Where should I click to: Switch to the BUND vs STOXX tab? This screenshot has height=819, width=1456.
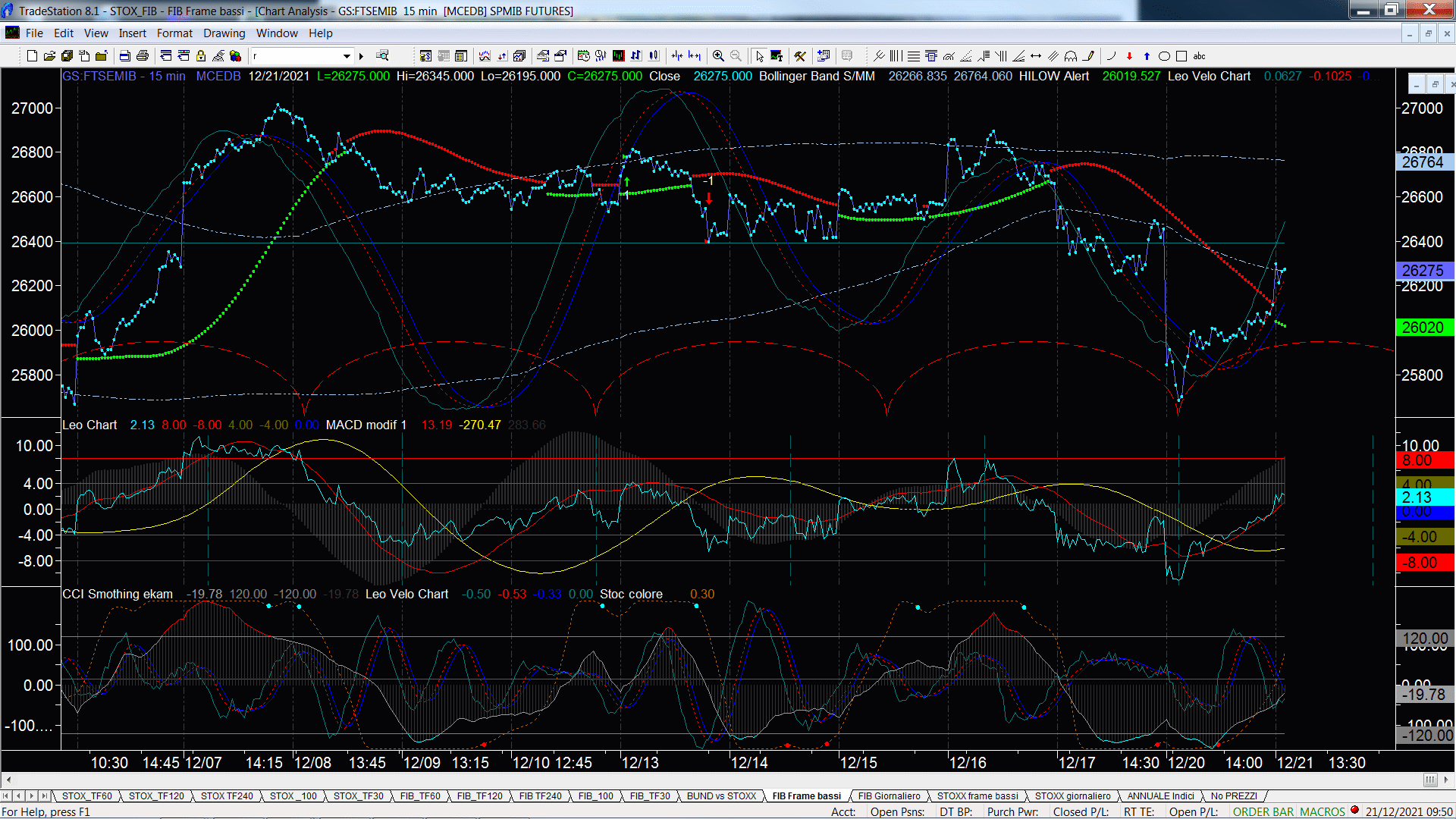[x=721, y=796]
